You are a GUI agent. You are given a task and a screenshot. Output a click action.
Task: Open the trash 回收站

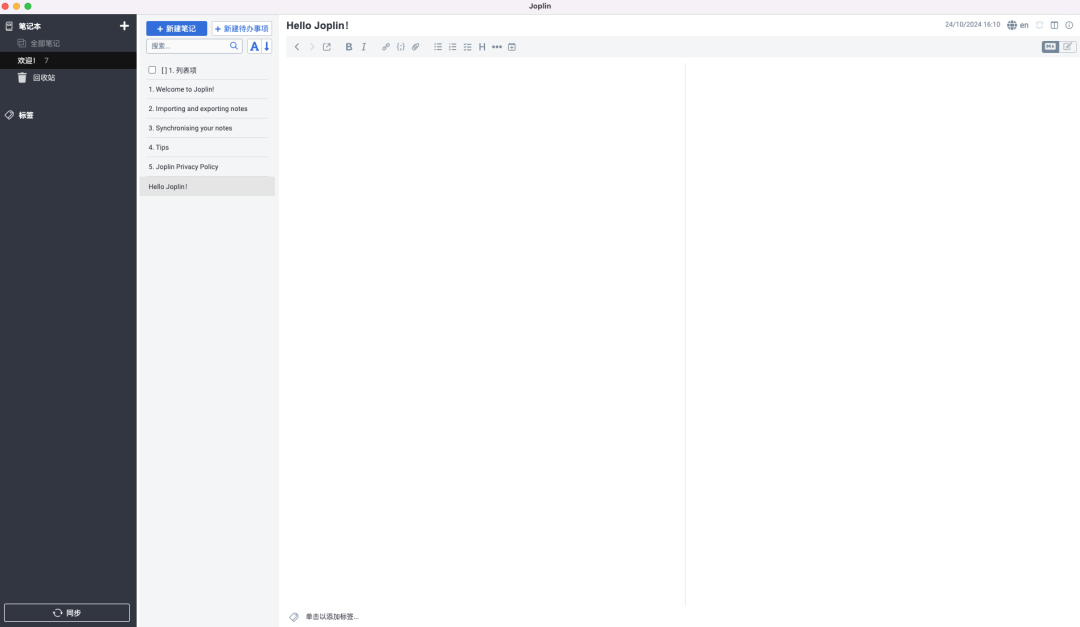(44, 78)
